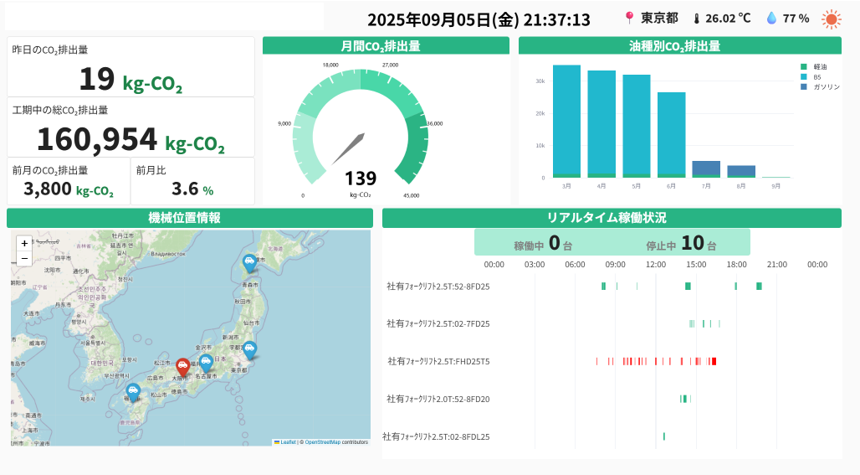The height and width of the screenshot is (475, 860).
Task: Select row 社有フォークリフト2.0T:52-8FD20
Action: click(x=438, y=399)
